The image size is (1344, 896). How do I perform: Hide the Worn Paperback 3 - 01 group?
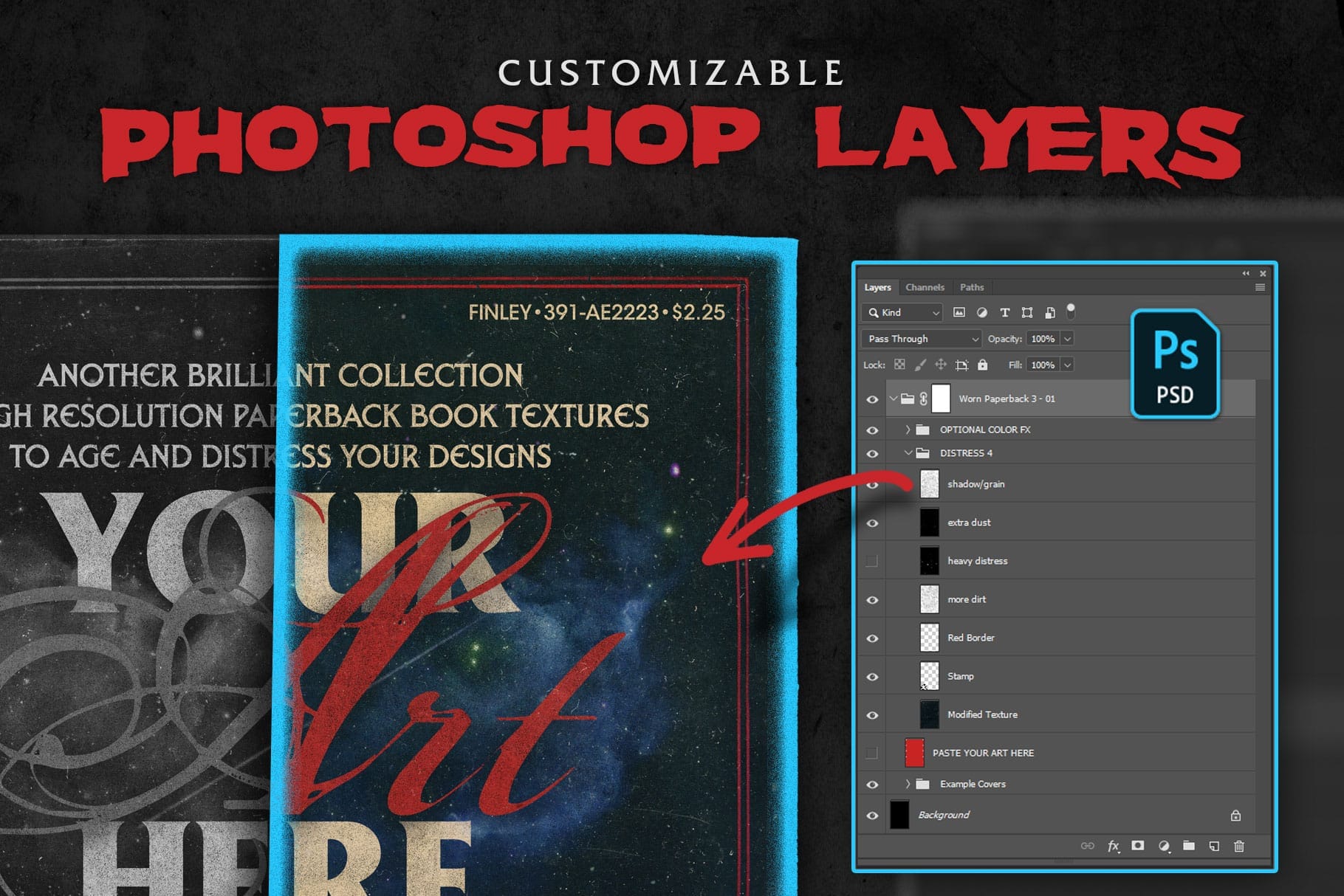coord(872,399)
